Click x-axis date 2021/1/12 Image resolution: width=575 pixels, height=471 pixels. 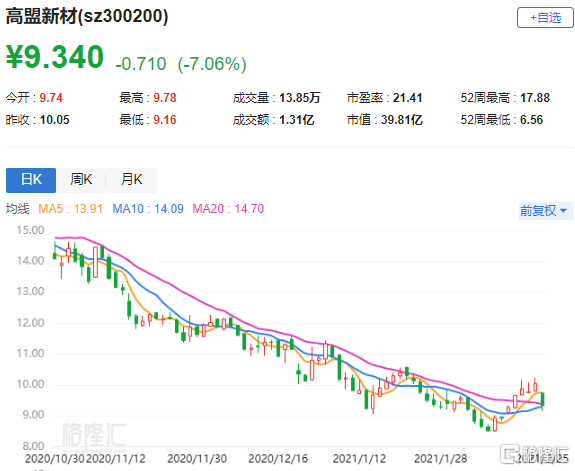(359, 459)
